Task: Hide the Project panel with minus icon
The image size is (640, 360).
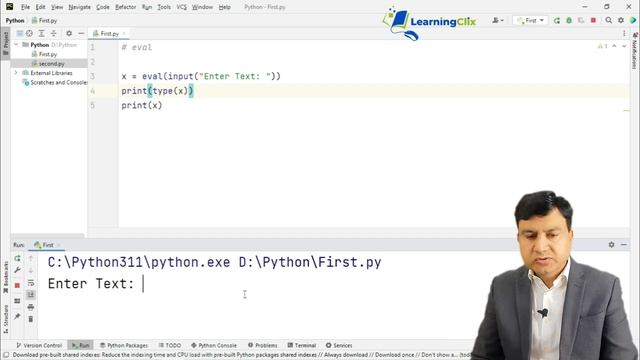Action: coord(81,33)
